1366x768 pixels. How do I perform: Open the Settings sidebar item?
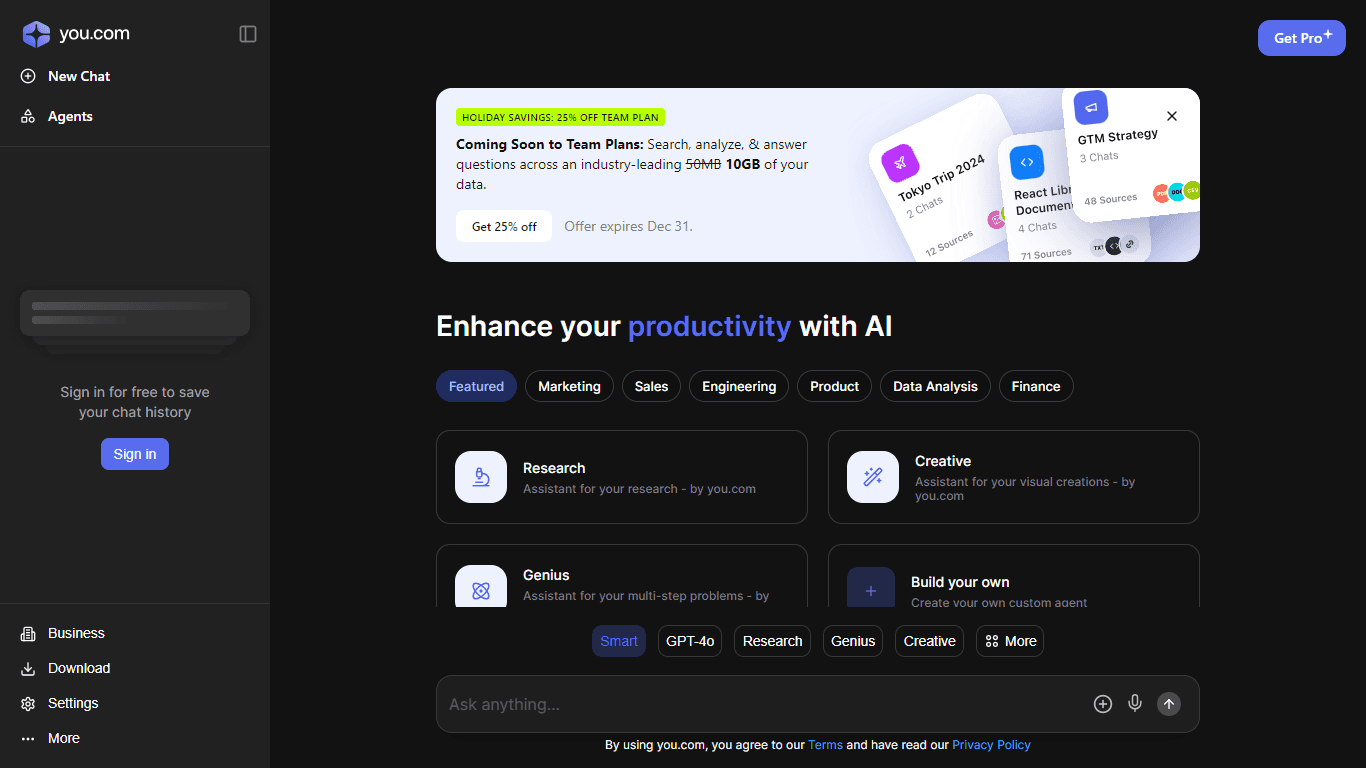[x=73, y=704]
